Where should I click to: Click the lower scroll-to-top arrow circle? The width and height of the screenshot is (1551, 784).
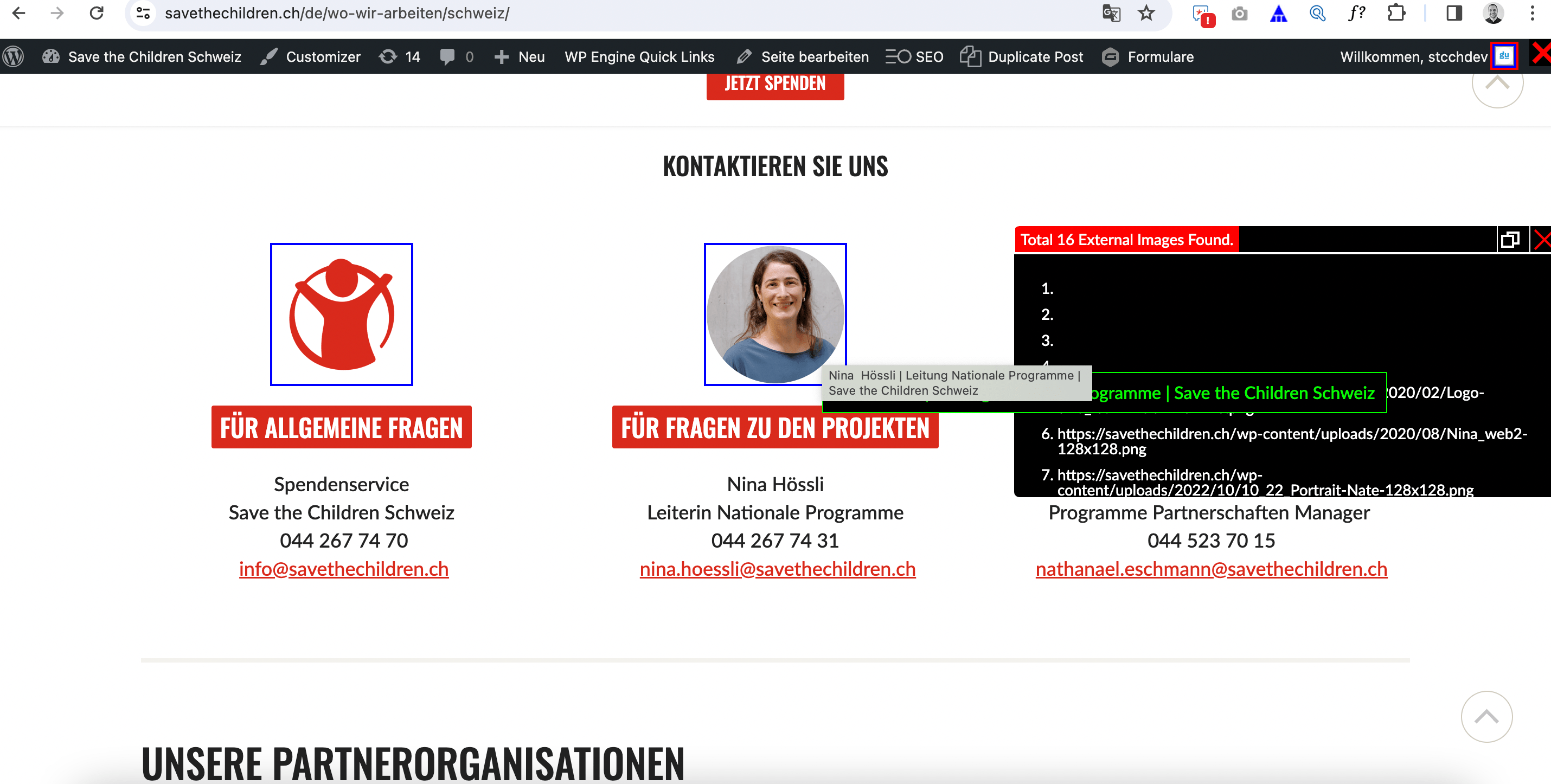click(x=1486, y=717)
